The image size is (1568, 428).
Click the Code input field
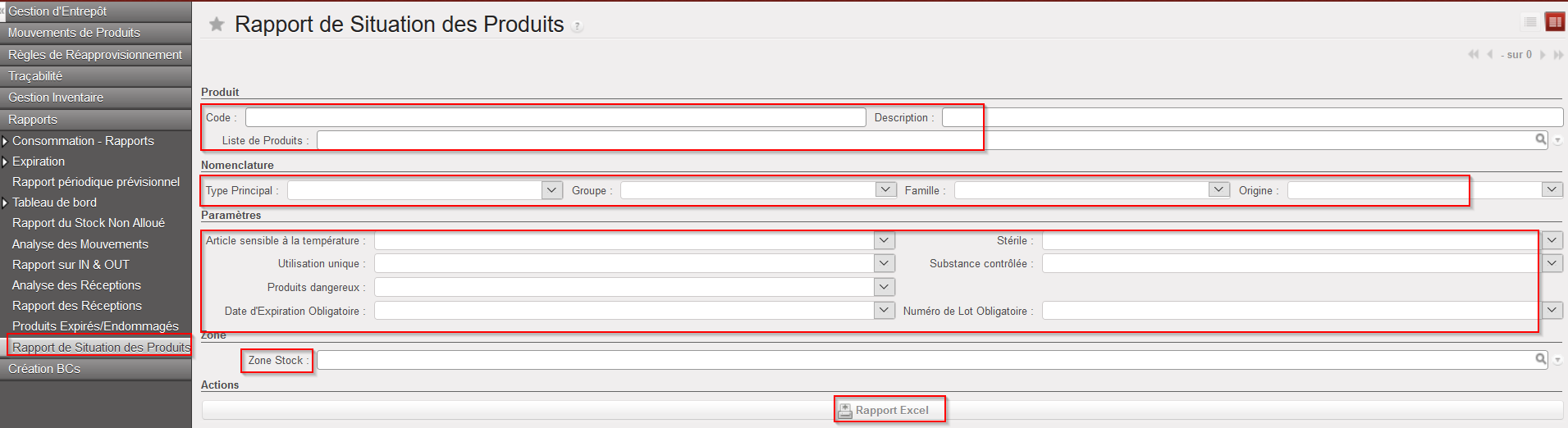coord(555,118)
